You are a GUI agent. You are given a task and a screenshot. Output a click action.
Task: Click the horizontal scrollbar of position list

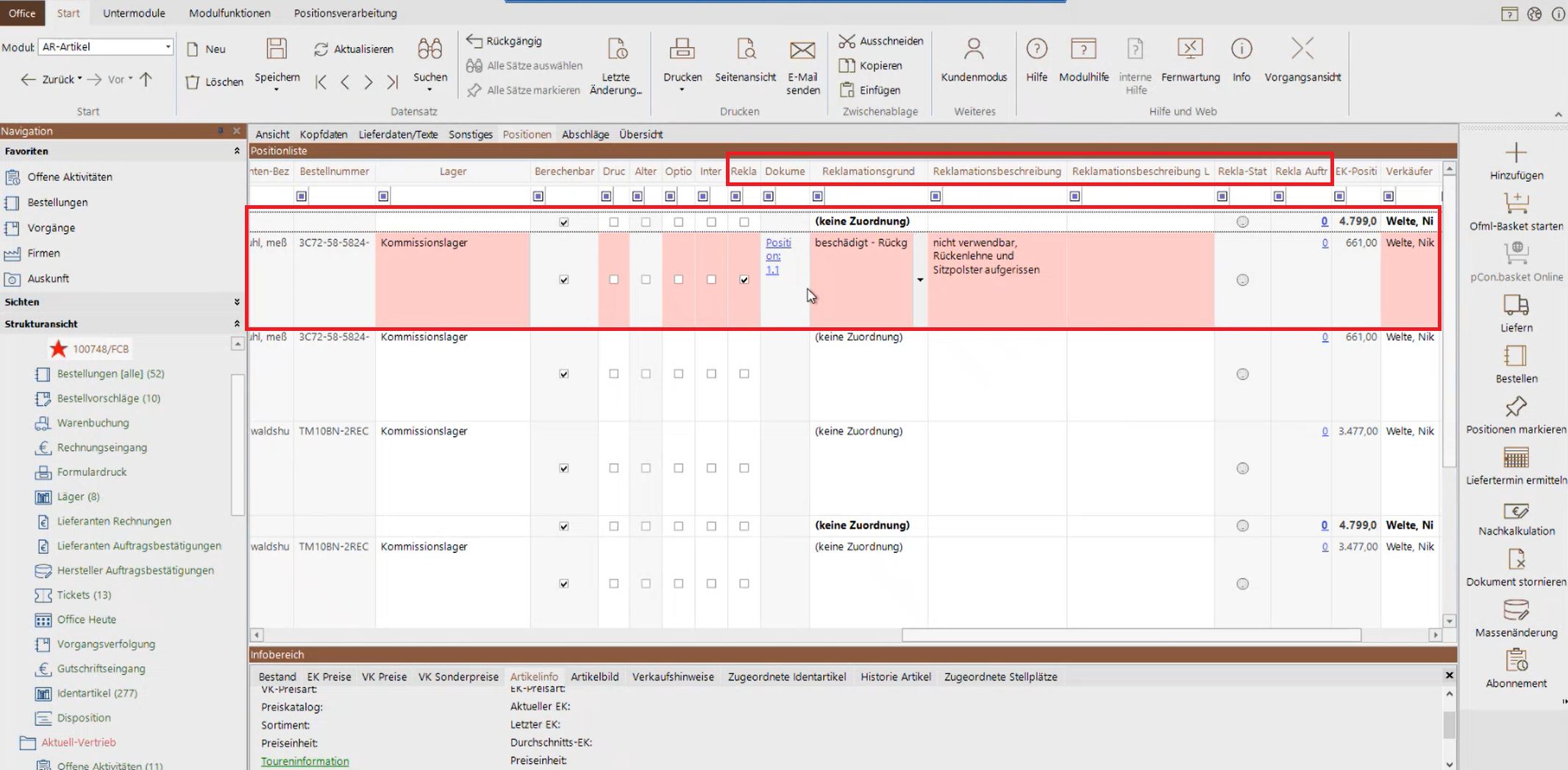tap(1130, 635)
